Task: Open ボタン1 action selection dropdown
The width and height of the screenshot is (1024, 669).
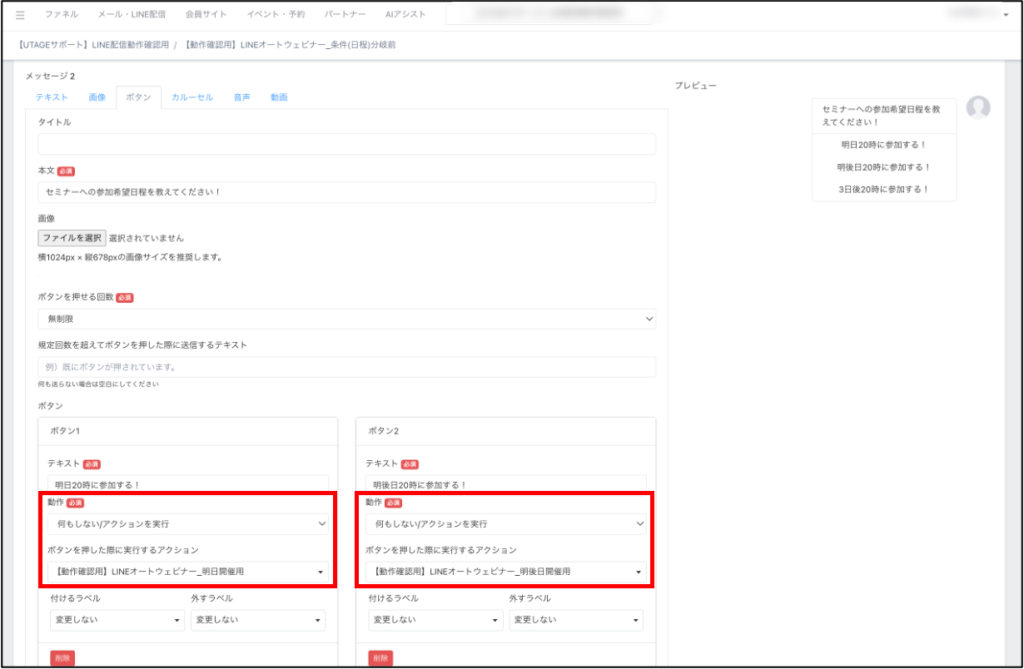Action: pyautogui.click(x=188, y=572)
